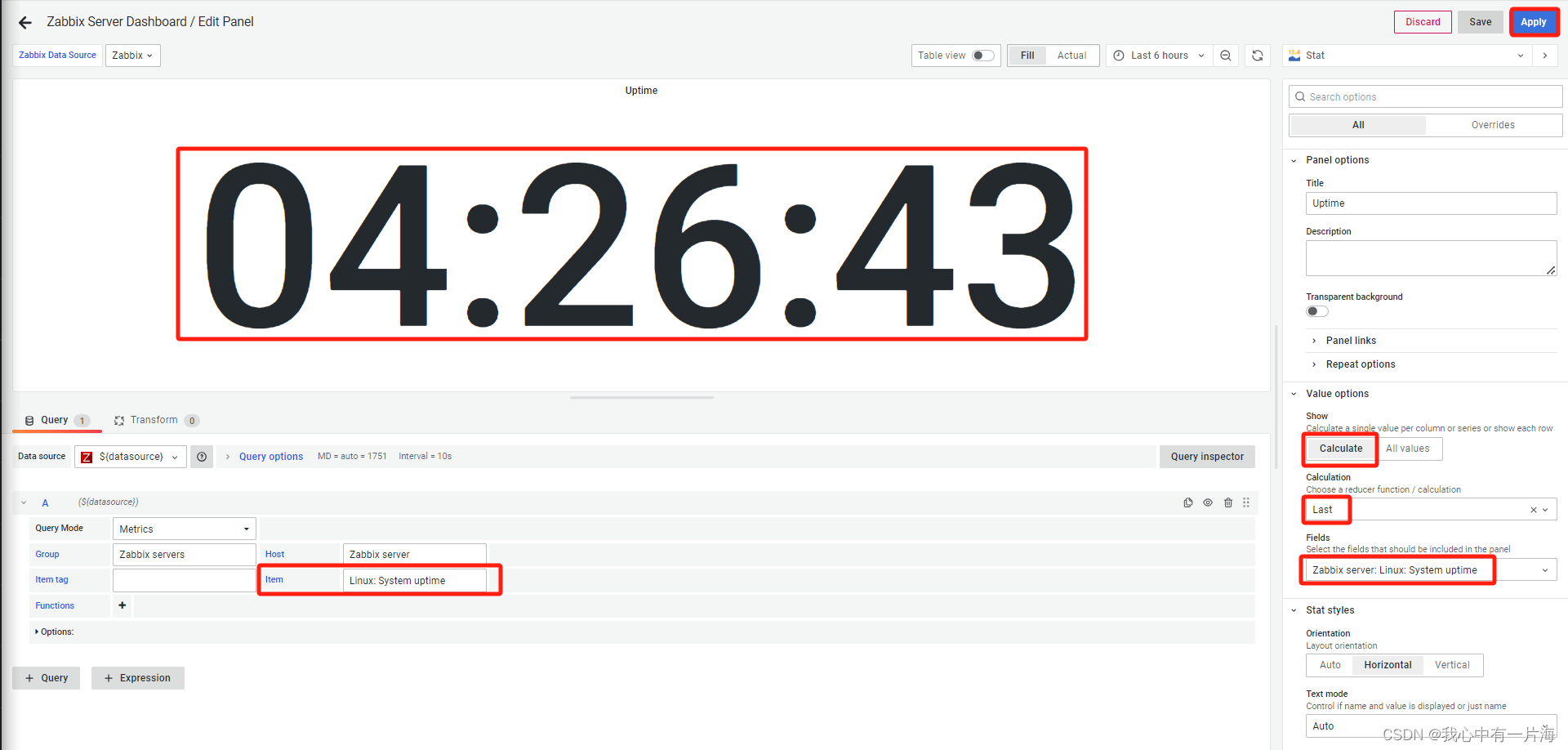Expand the visualization side arrow button
The height and width of the screenshot is (750, 1568).
point(1545,56)
